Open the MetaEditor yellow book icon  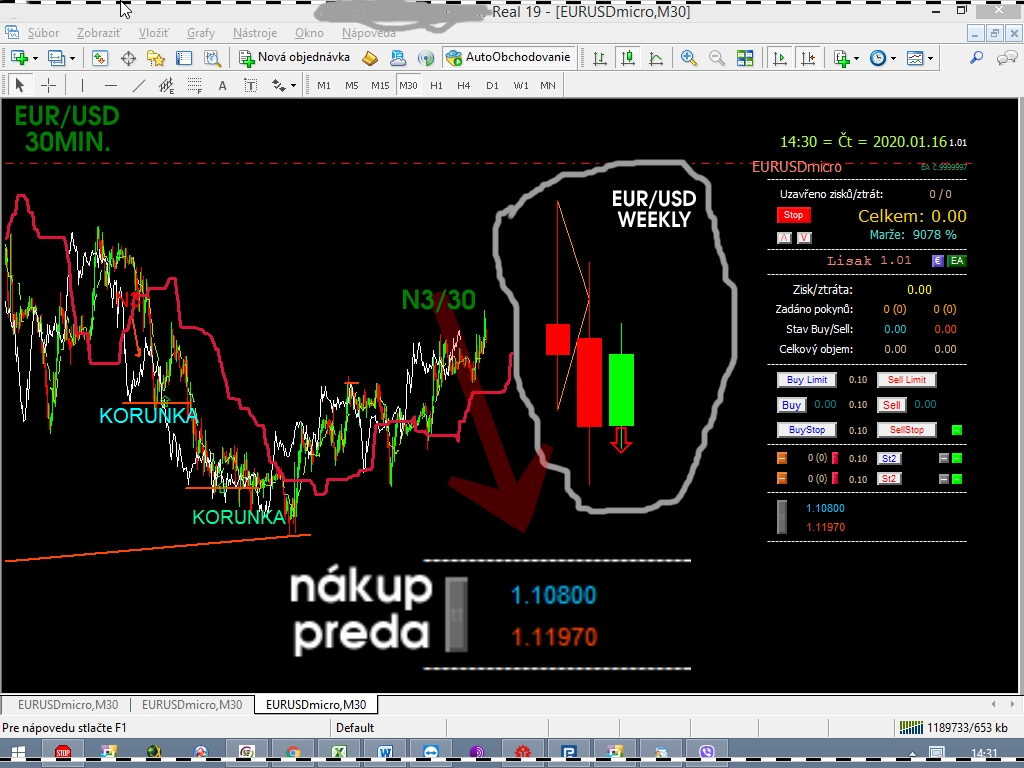(370, 58)
